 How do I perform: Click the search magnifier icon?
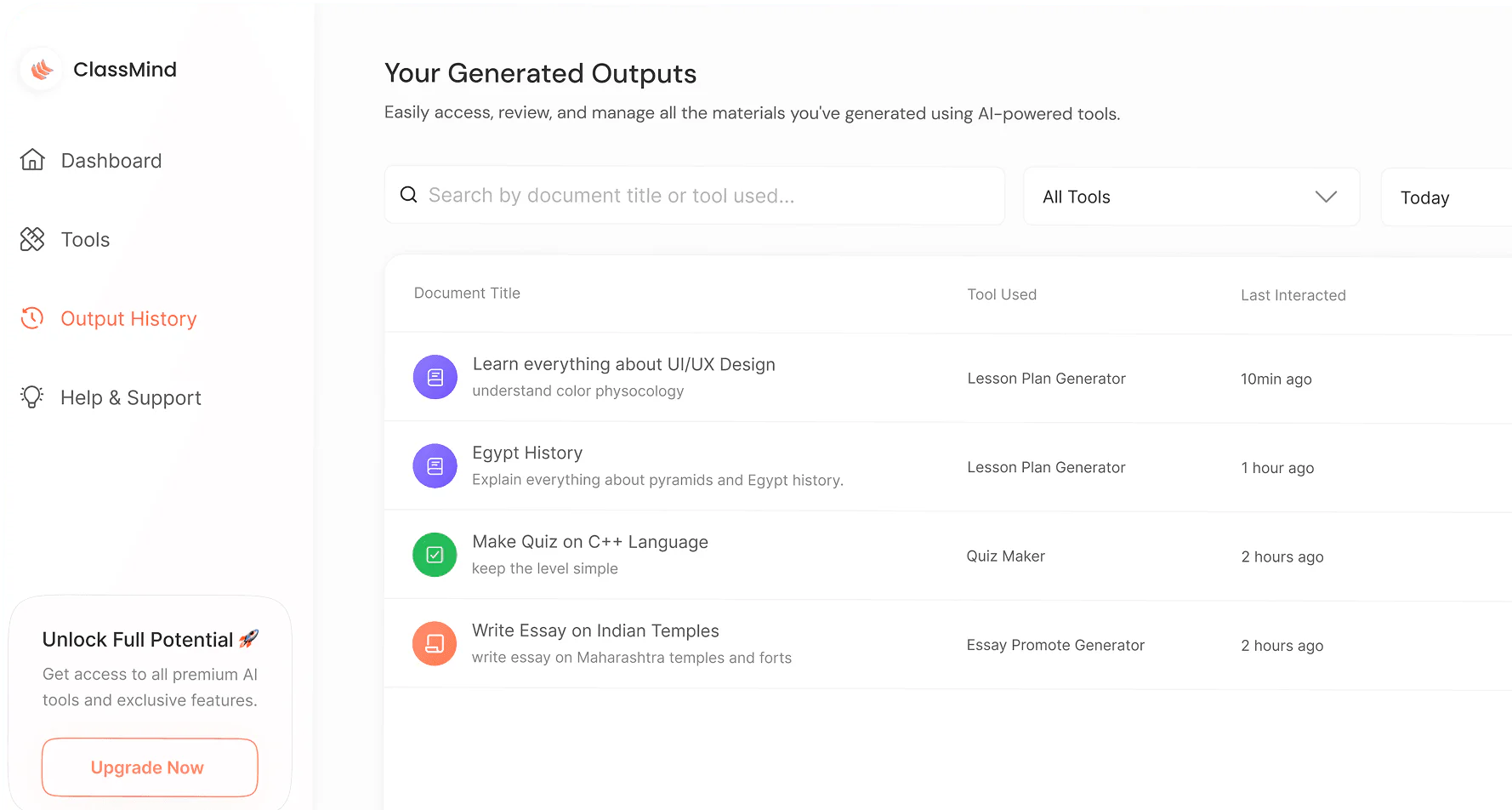[x=409, y=195]
